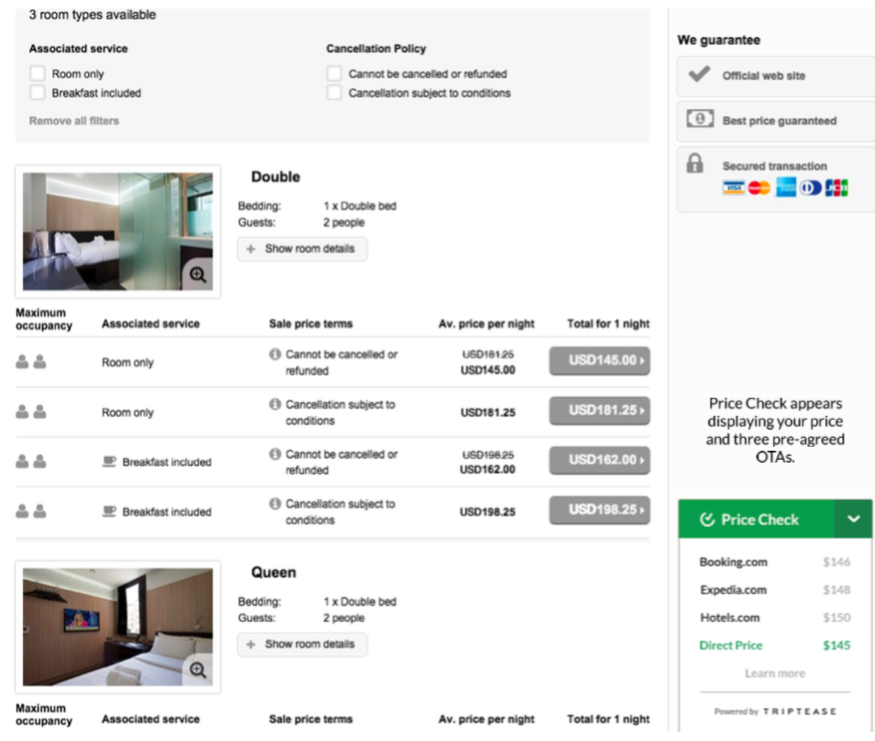875x741 pixels.
Task: Select the USD198.25 breakfast included rate
Action: pyautogui.click(x=599, y=510)
